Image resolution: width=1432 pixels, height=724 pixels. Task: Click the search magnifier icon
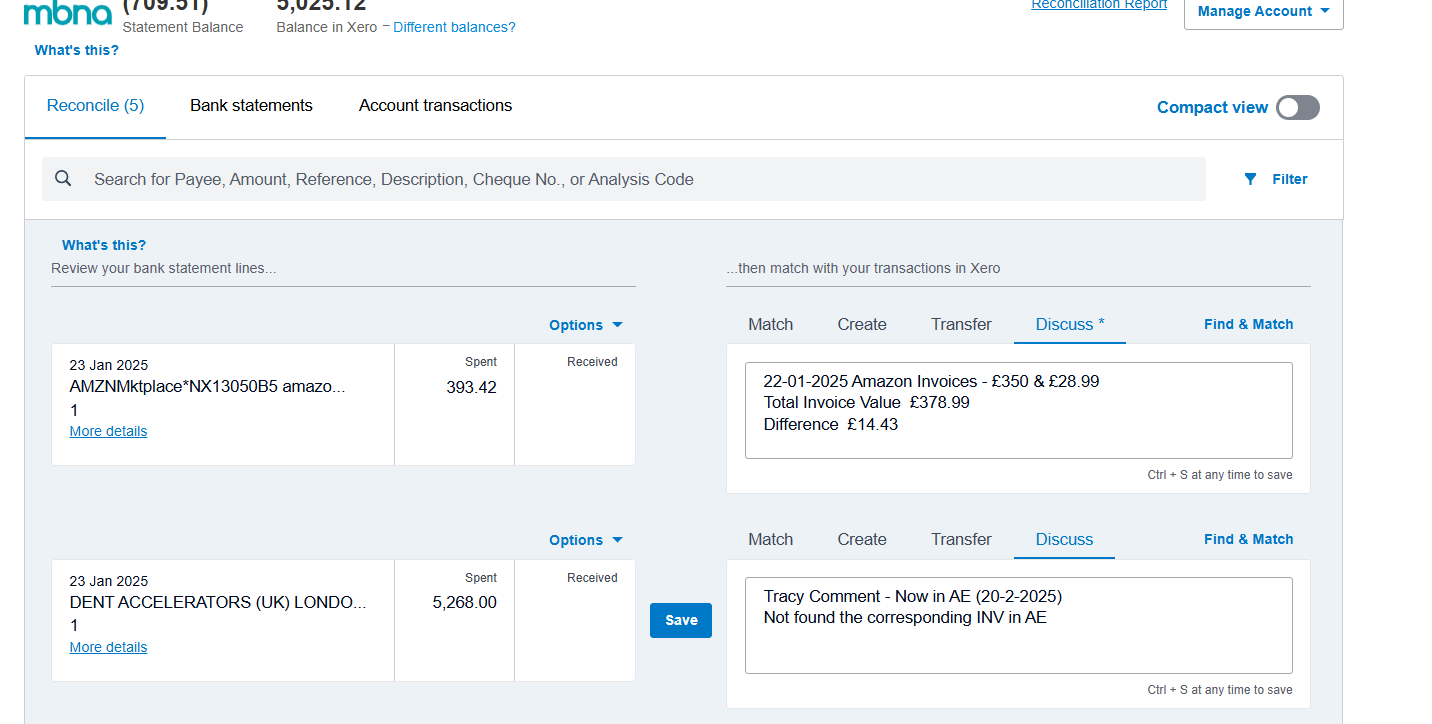tap(63, 179)
